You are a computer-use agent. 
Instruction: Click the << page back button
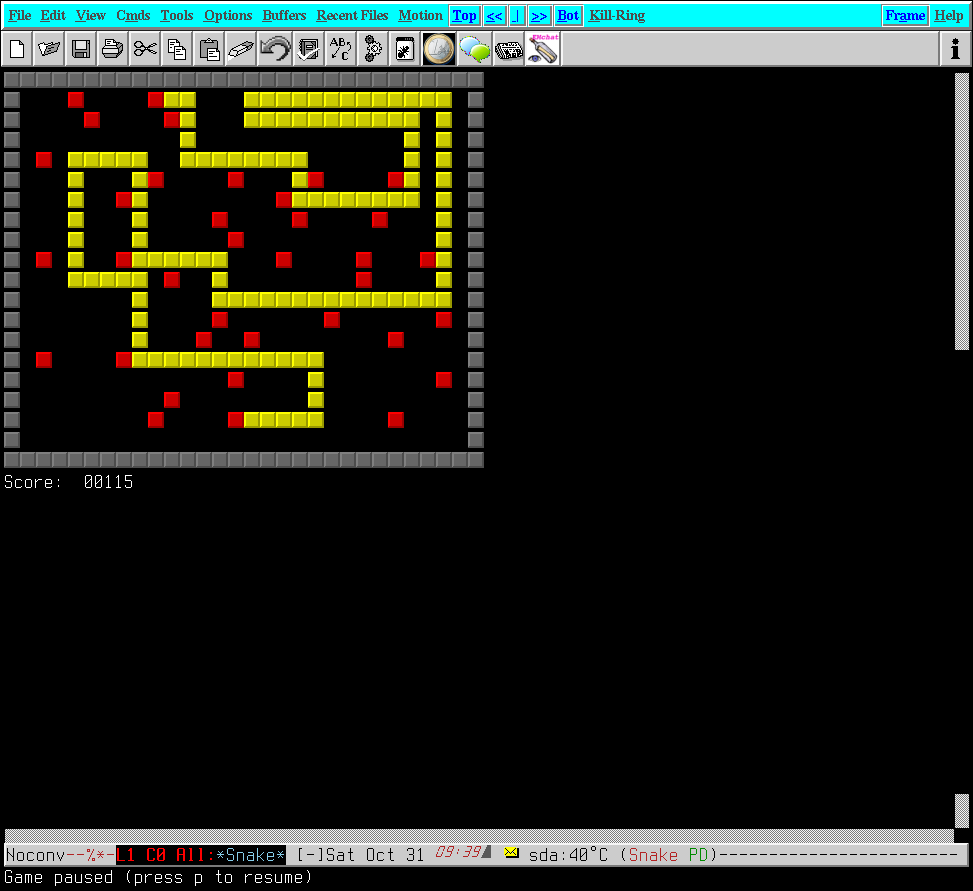point(494,16)
